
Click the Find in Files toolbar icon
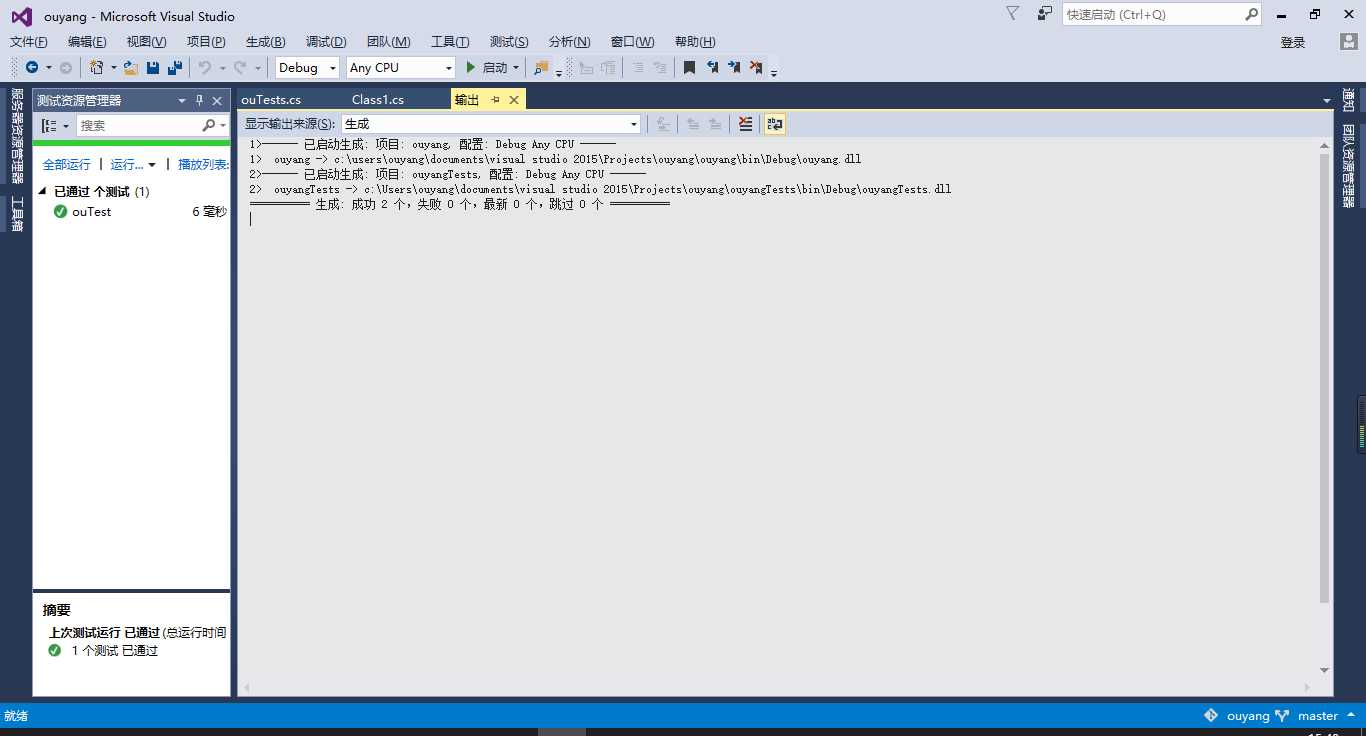(541, 67)
